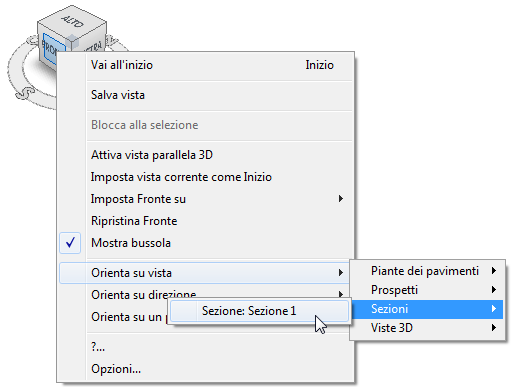Click the right face of the ViewCube

[93, 43]
